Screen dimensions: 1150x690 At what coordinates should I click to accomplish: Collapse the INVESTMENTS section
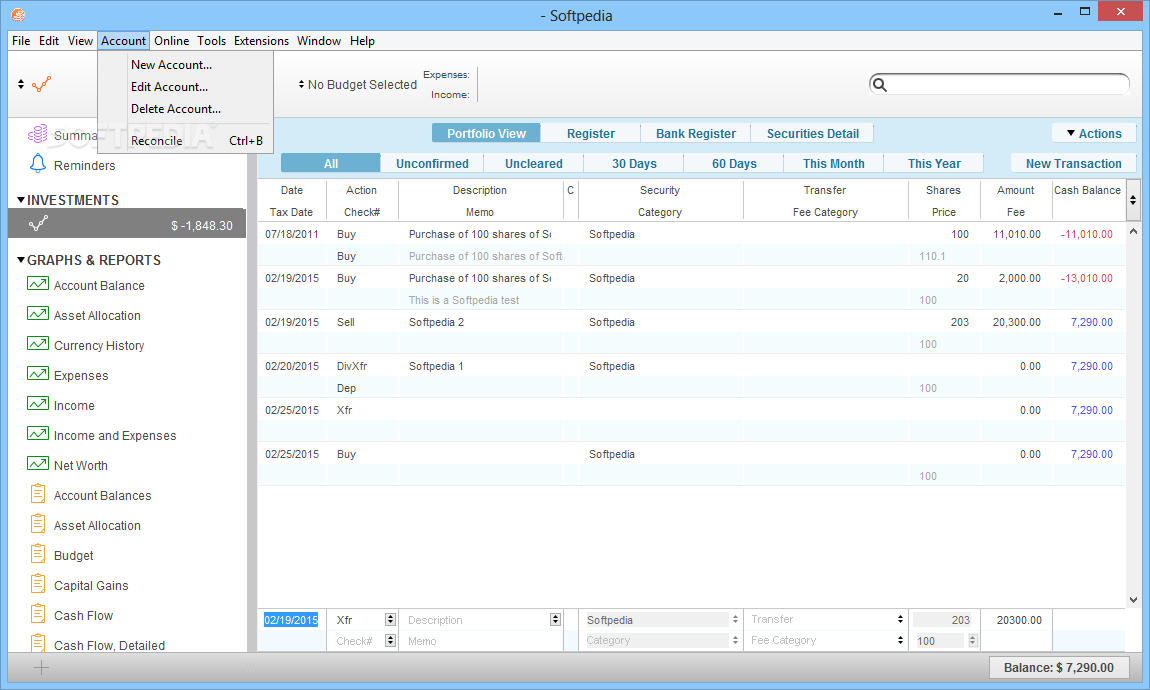pyautogui.click(x=21, y=200)
